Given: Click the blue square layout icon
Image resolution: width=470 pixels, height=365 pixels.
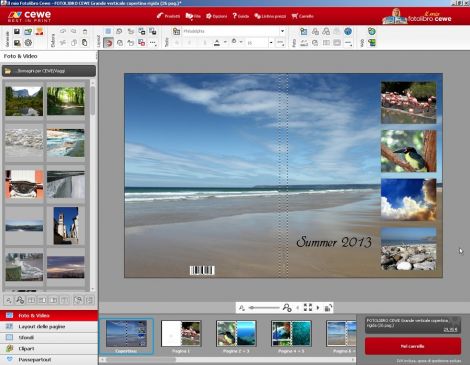Looking at the screenshot, I should pos(108,31).
